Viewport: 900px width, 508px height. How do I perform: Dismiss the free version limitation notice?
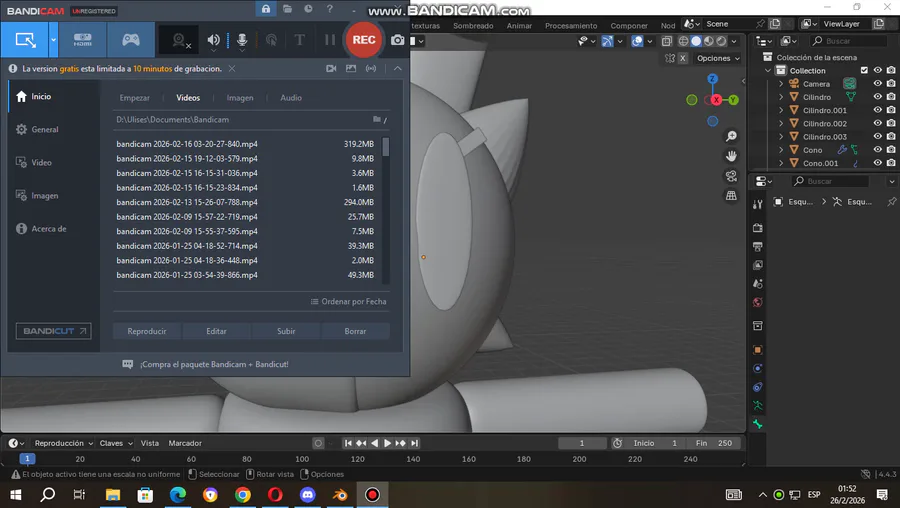pyautogui.click(x=232, y=68)
